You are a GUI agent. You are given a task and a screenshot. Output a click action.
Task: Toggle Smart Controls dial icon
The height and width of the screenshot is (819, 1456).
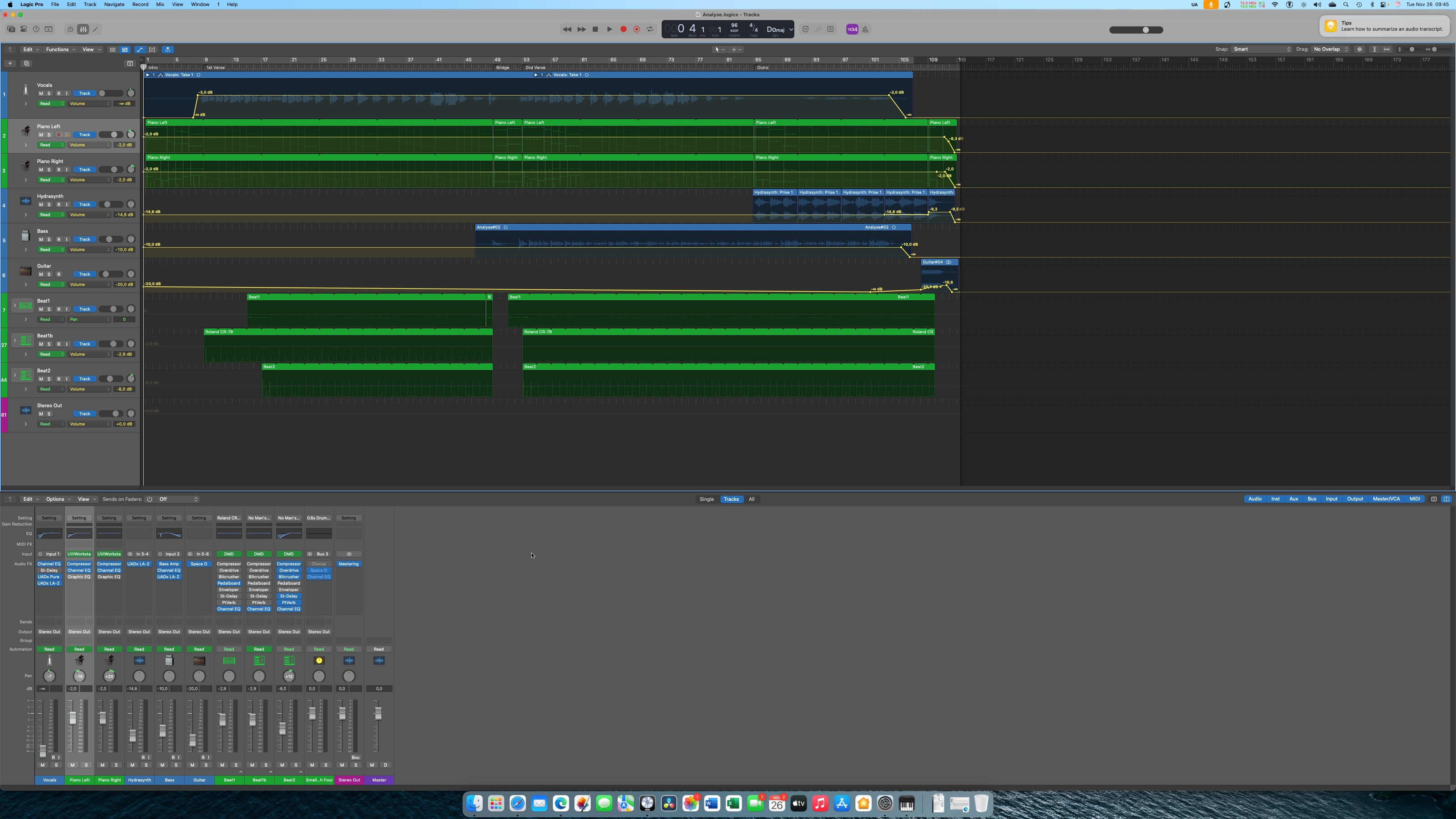coord(70,30)
